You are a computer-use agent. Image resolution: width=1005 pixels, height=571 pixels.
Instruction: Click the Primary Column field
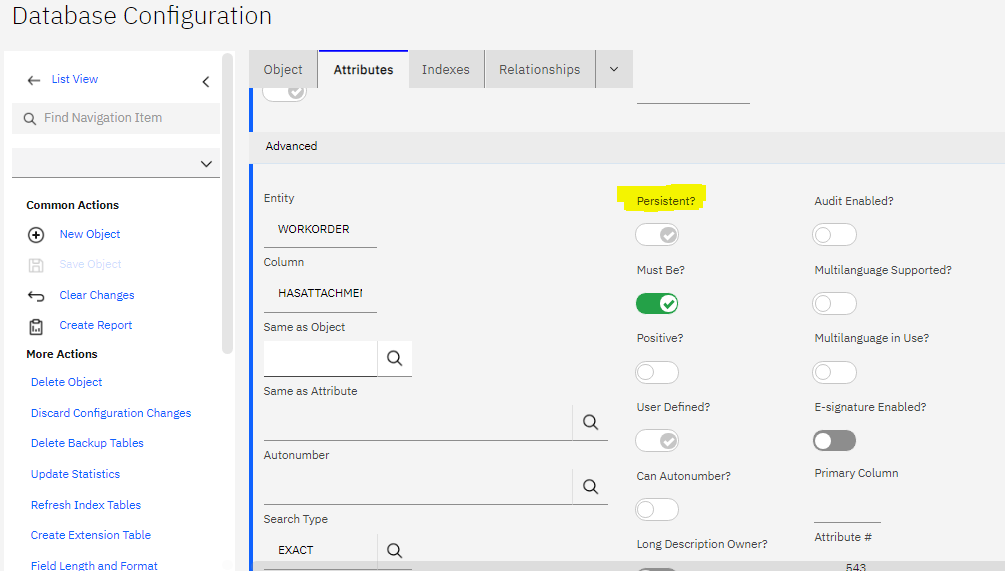pyautogui.click(x=847, y=506)
